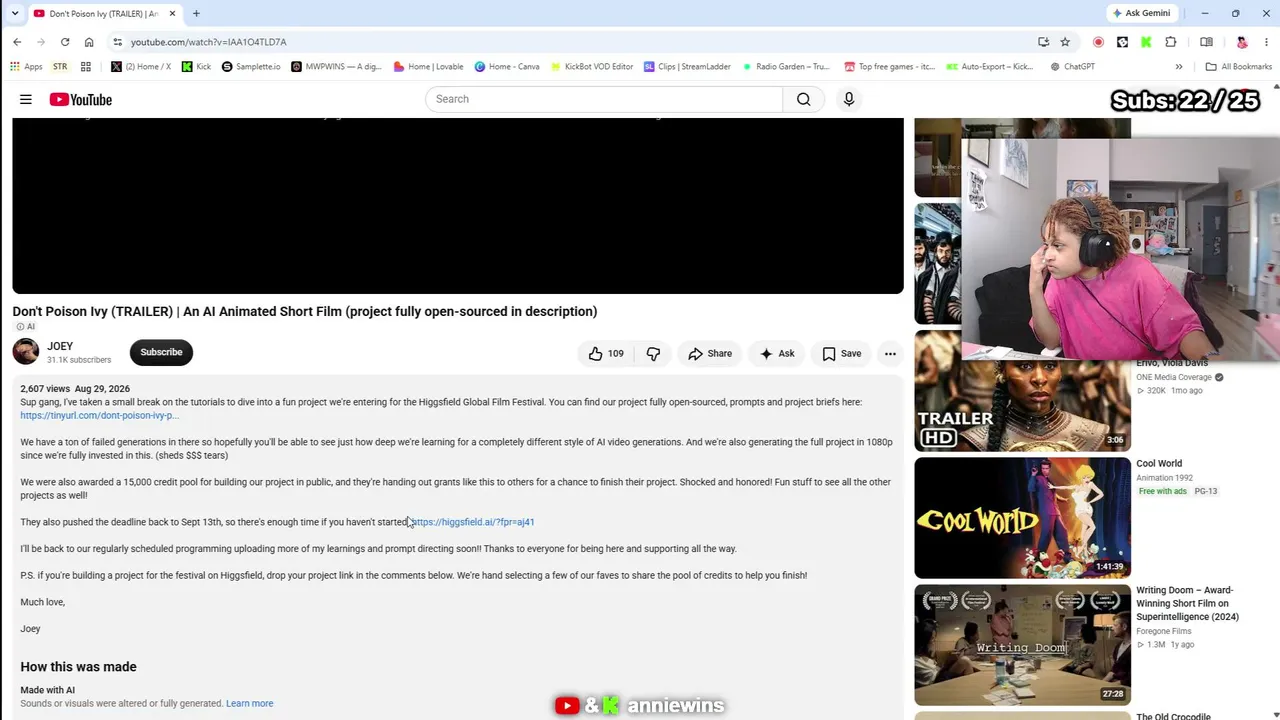Screen dimensions: 1280x720
Task: Open the Clips | StreamLadder bookmark
Action: coord(687,67)
